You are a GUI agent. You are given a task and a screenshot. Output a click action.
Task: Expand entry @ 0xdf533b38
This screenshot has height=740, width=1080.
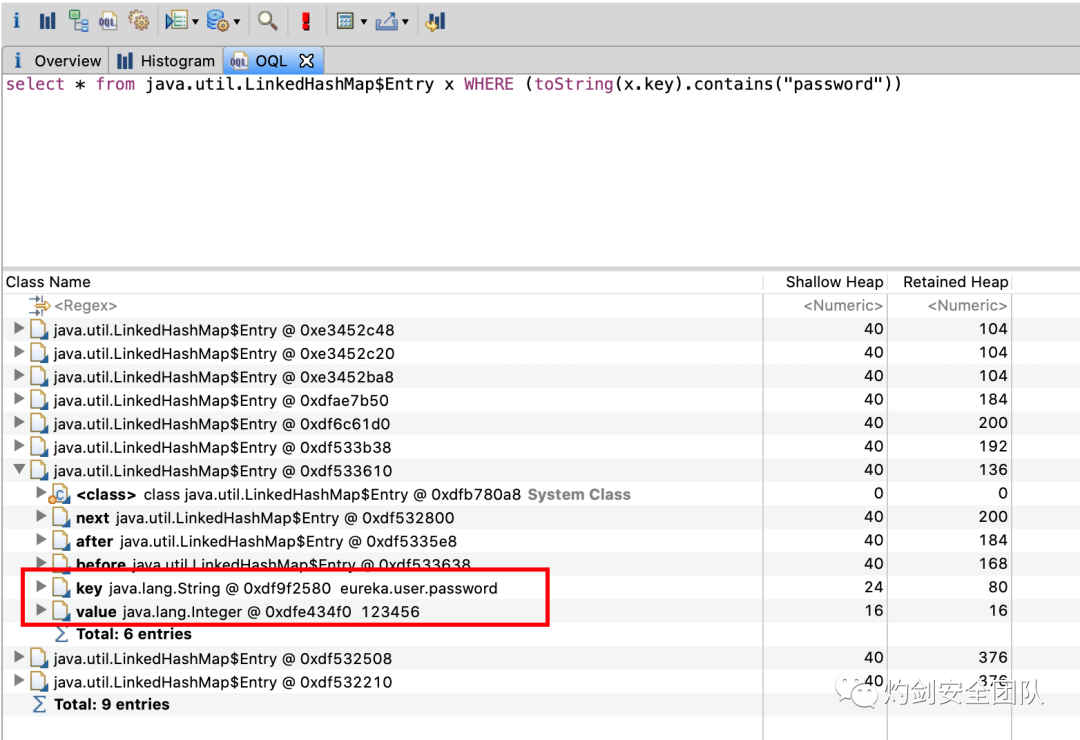(19, 446)
